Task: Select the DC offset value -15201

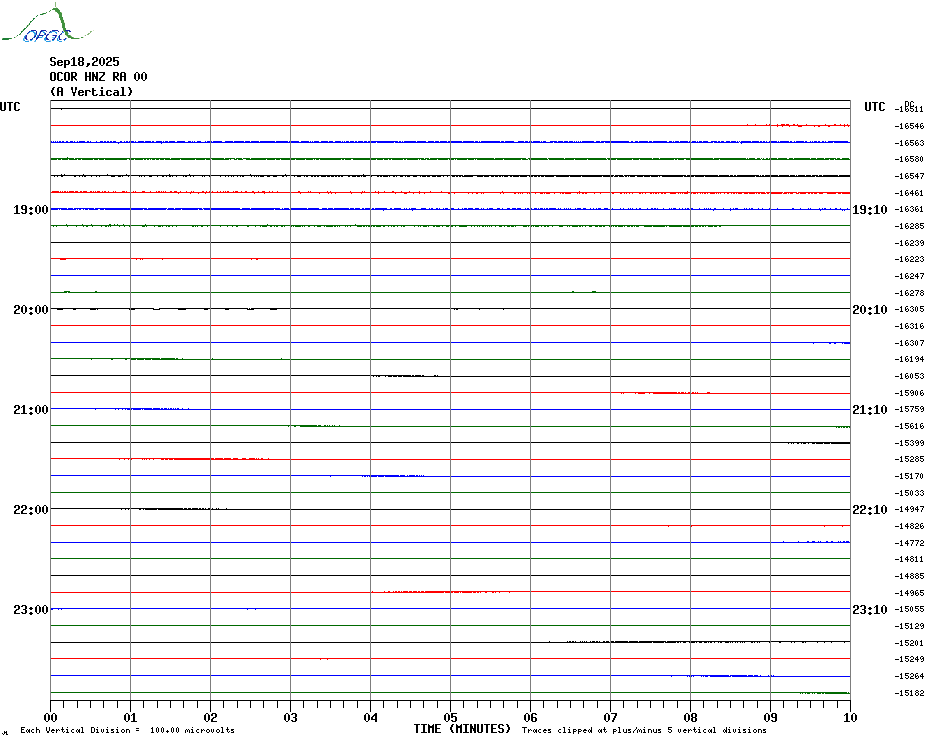Action: click(x=909, y=643)
